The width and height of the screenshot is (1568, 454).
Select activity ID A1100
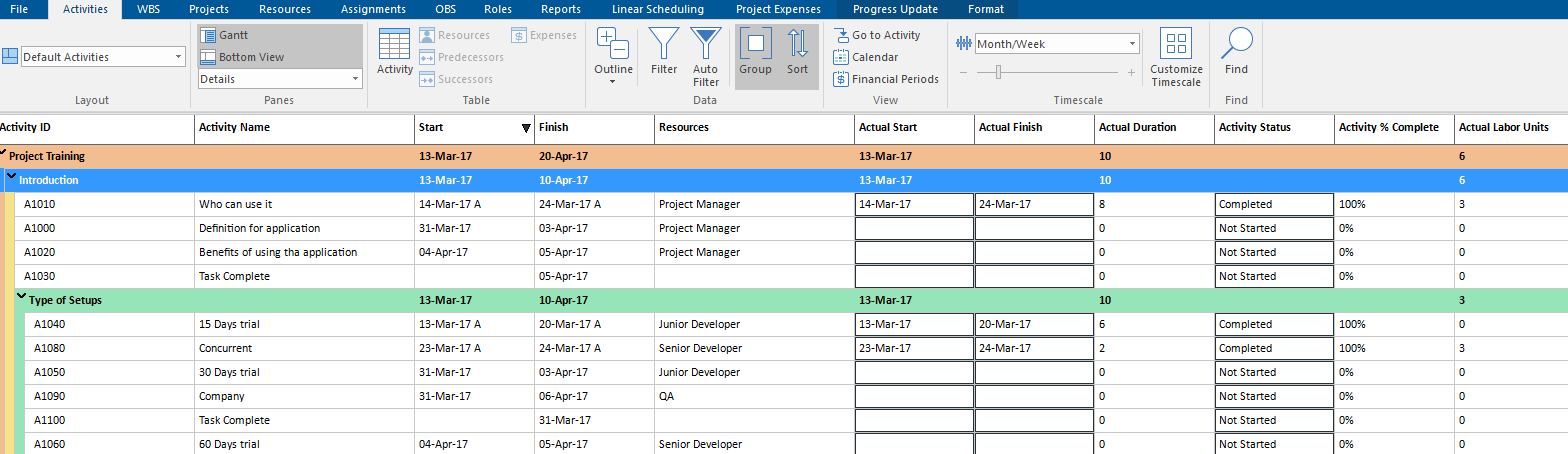tap(50, 420)
